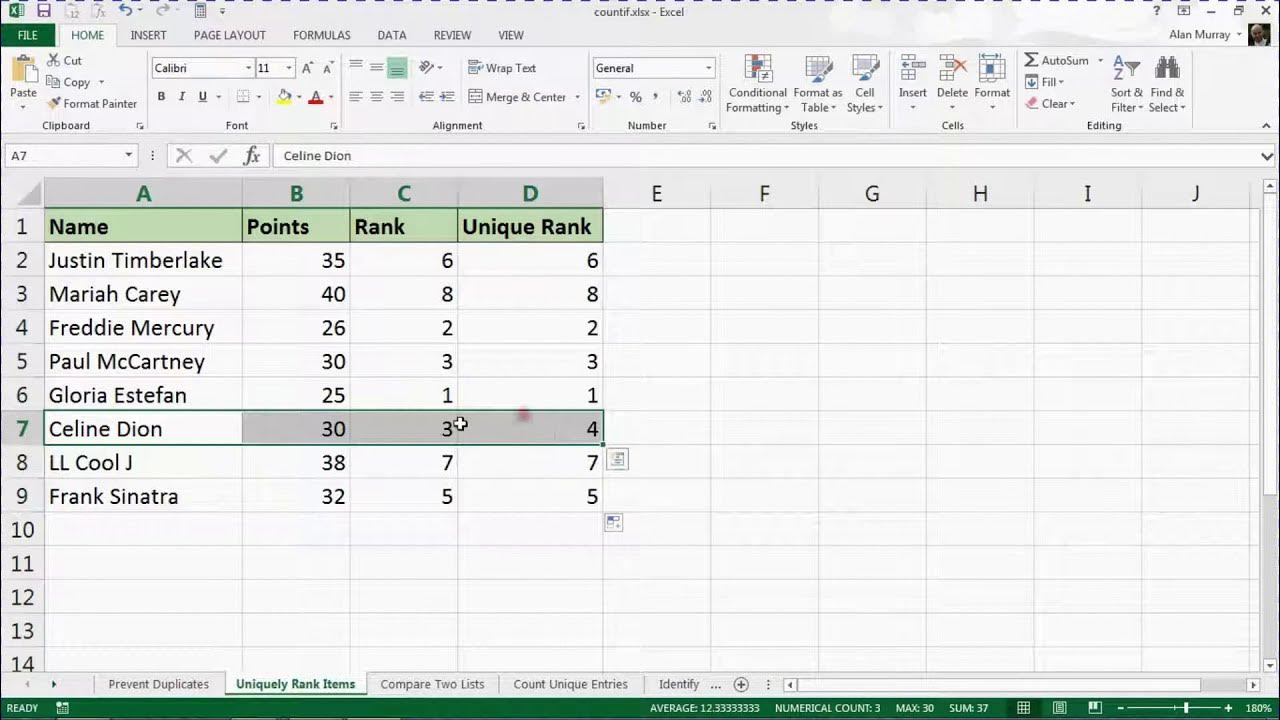Switch to the DATA tab
This screenshot has width=1280, height=720.
point(392,35)
